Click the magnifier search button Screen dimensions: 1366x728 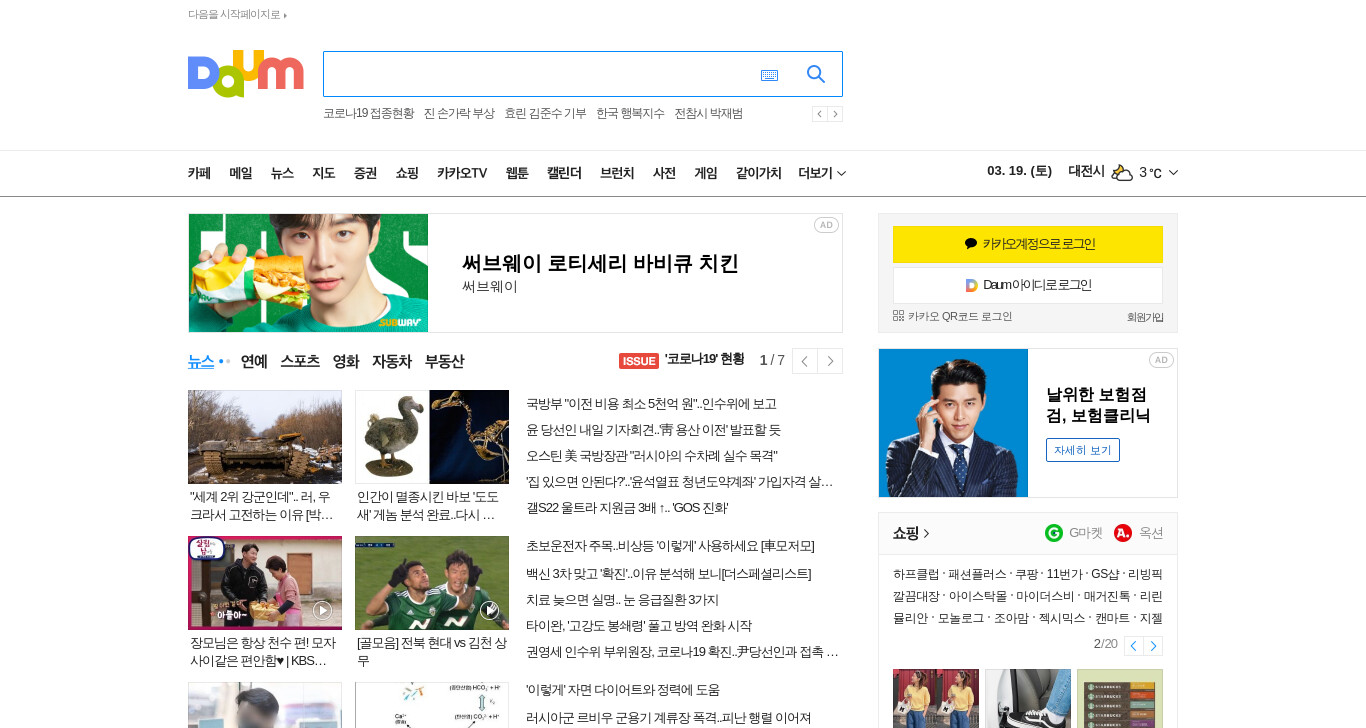pos(816,74)
